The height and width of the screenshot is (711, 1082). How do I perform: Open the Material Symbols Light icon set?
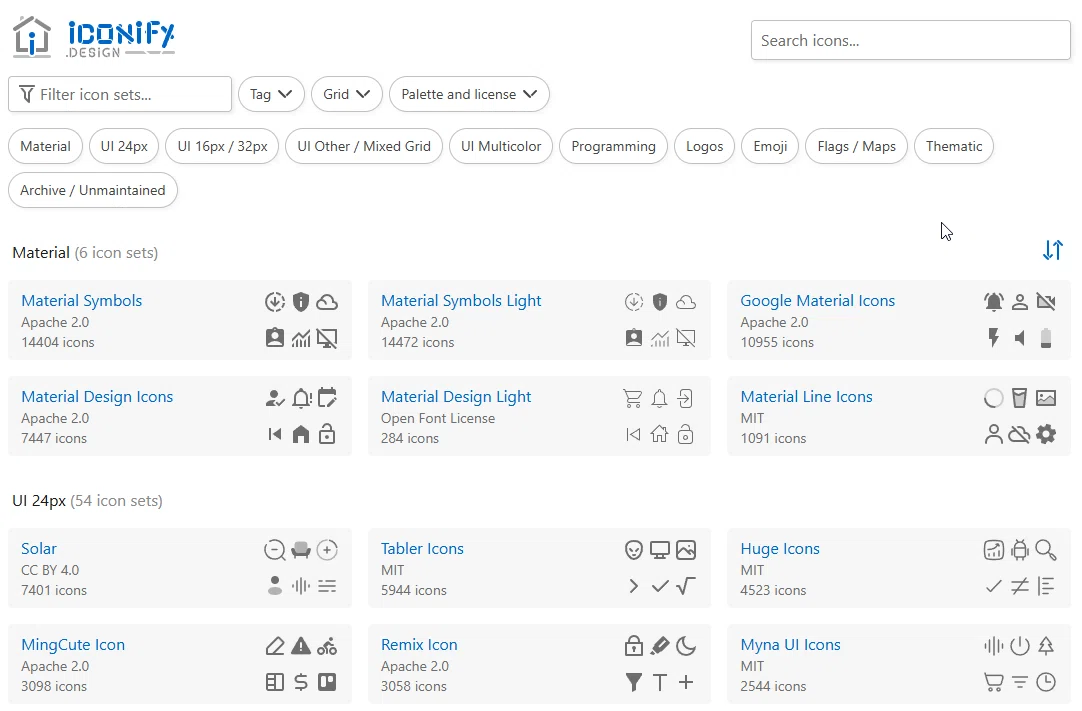pyautogui.click(x=461, y=301)
